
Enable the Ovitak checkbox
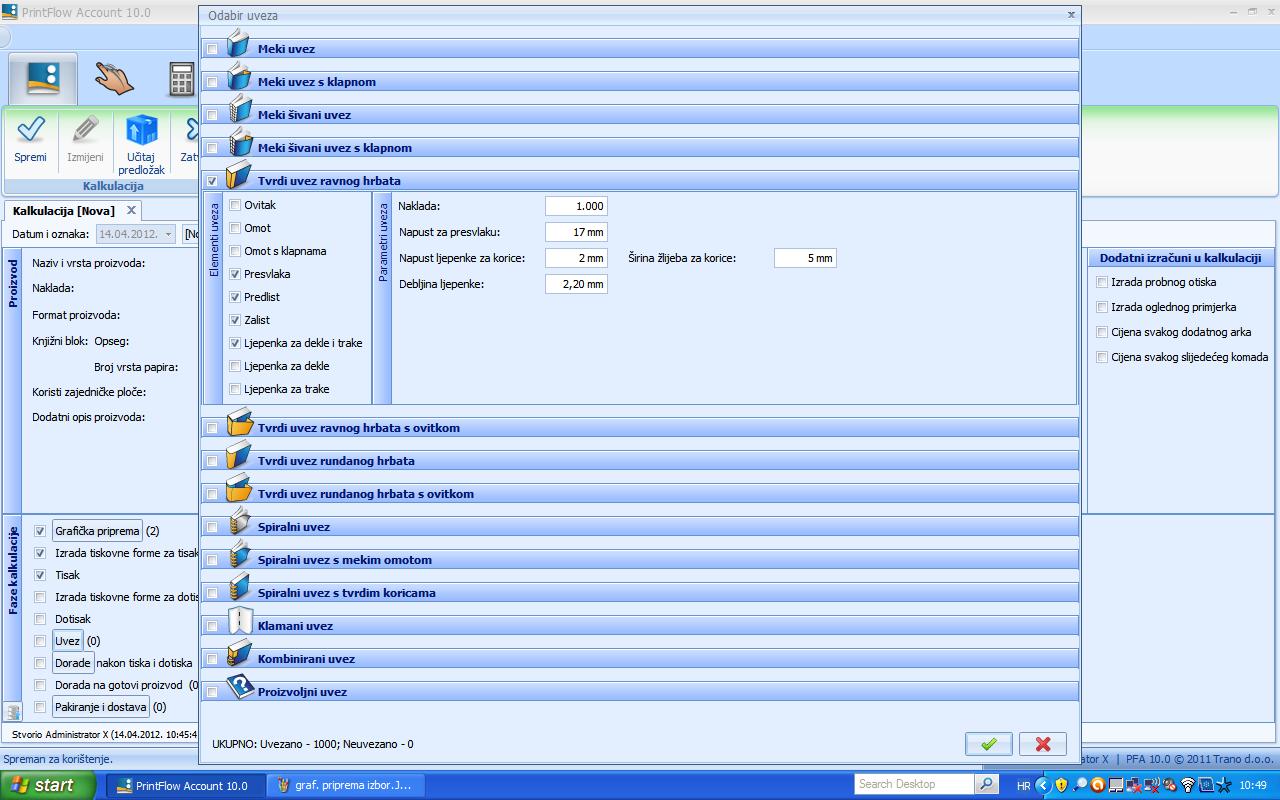pyautogui.click(x=235, y=205)
